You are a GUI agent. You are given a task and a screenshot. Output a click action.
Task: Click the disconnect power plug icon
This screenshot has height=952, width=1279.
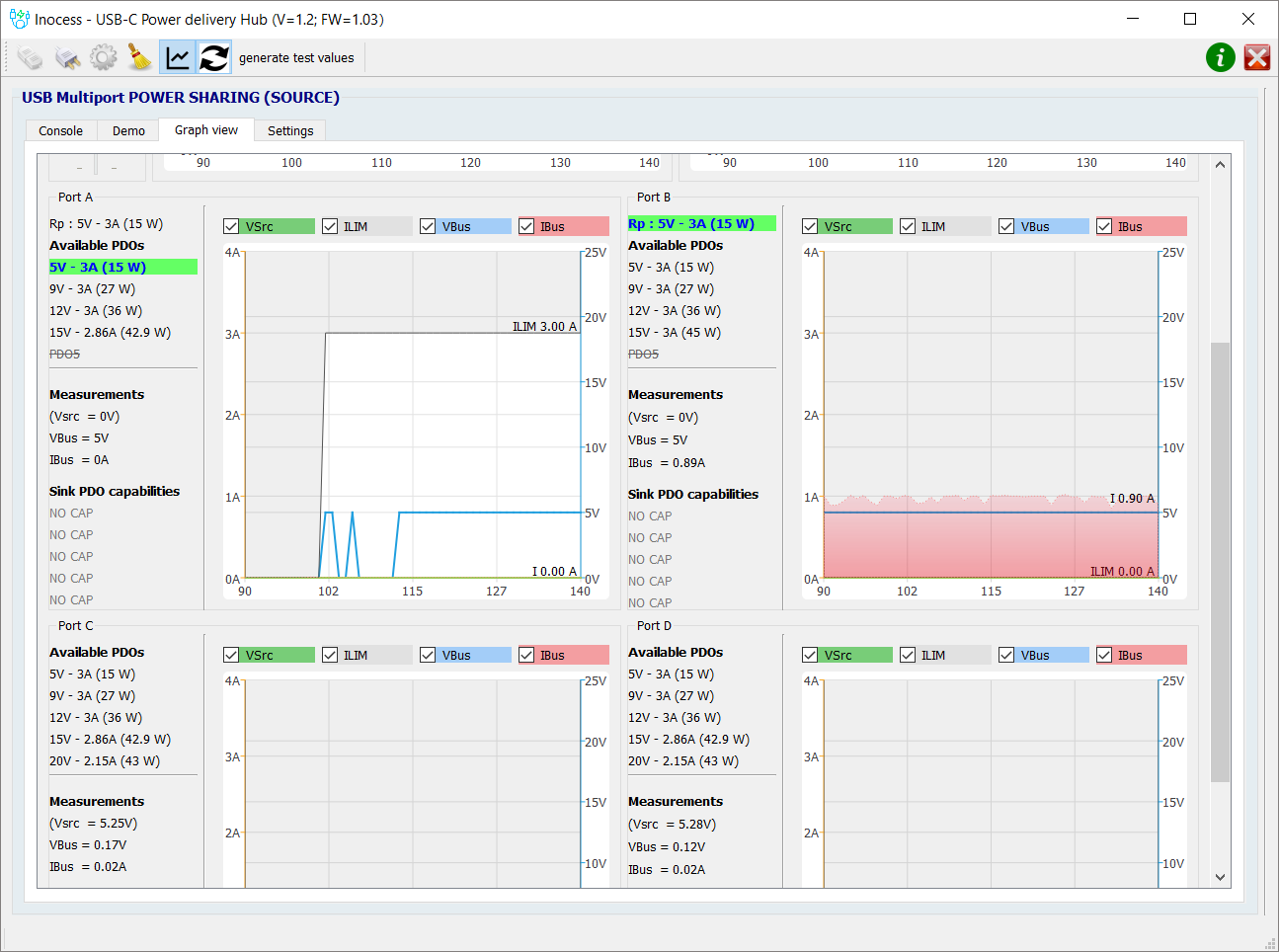(67, 58)
